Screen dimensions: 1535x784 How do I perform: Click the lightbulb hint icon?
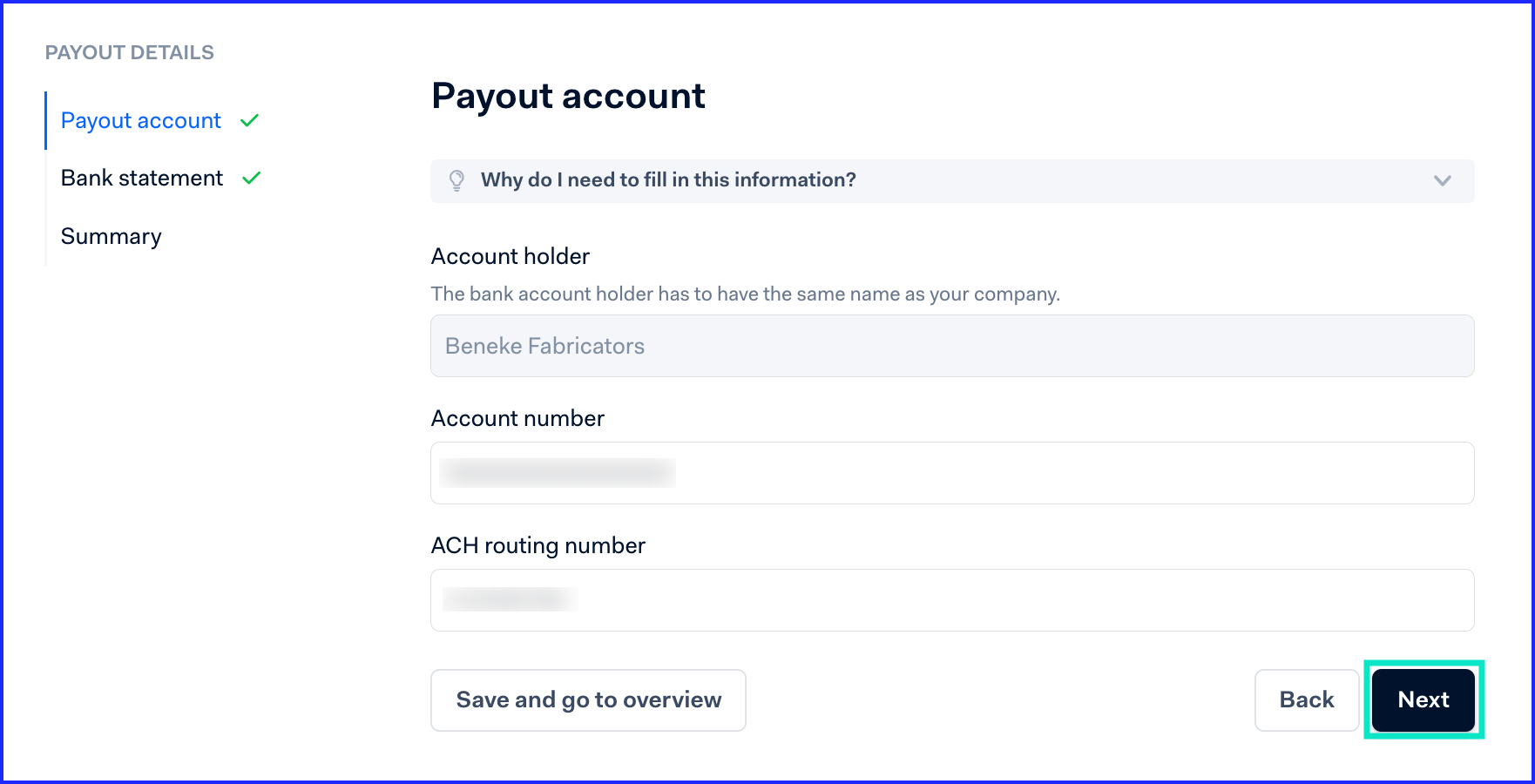456,180
